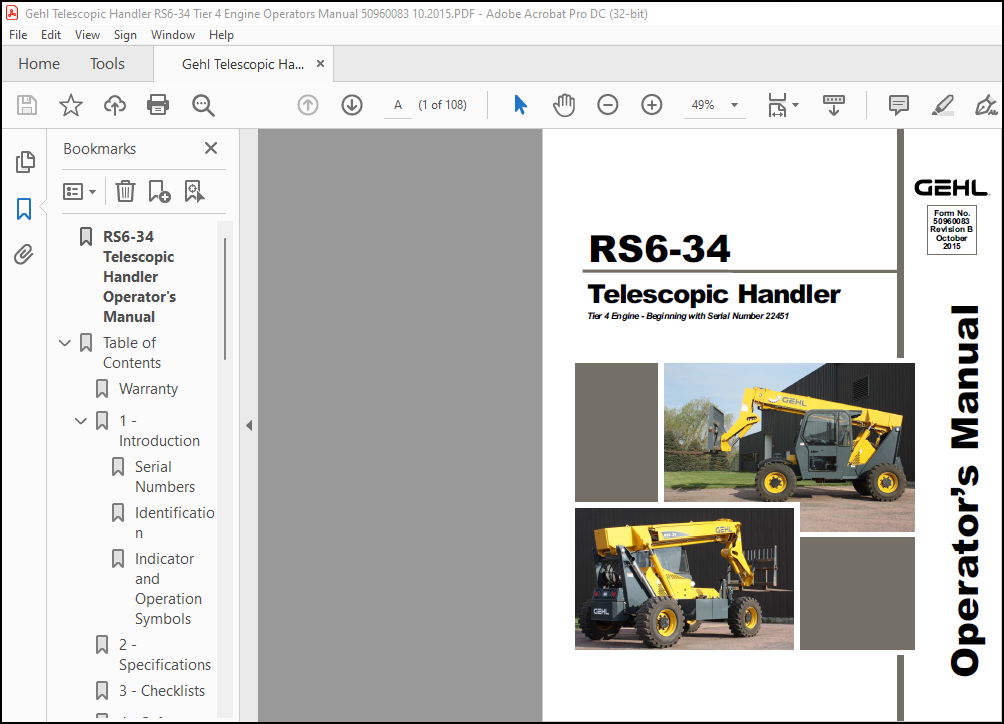Click the bookmarks panel vertical scrollbar
The height and width of the screenshot is (724, 1004).
225,299
